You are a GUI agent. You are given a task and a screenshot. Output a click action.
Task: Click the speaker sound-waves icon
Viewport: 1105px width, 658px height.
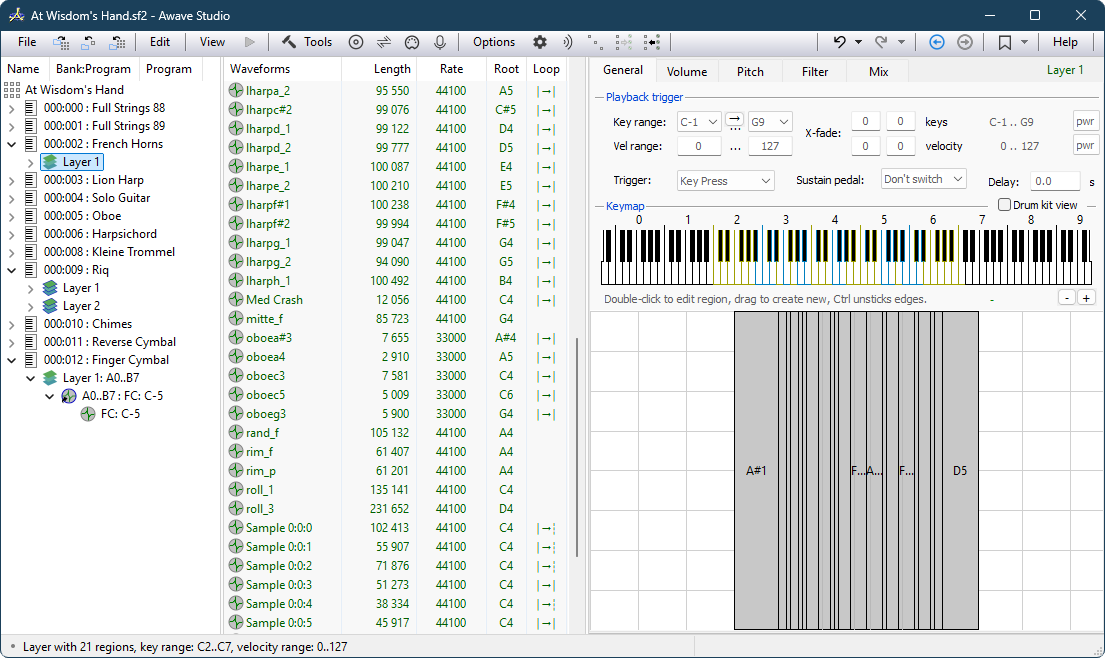click(568, 42)
